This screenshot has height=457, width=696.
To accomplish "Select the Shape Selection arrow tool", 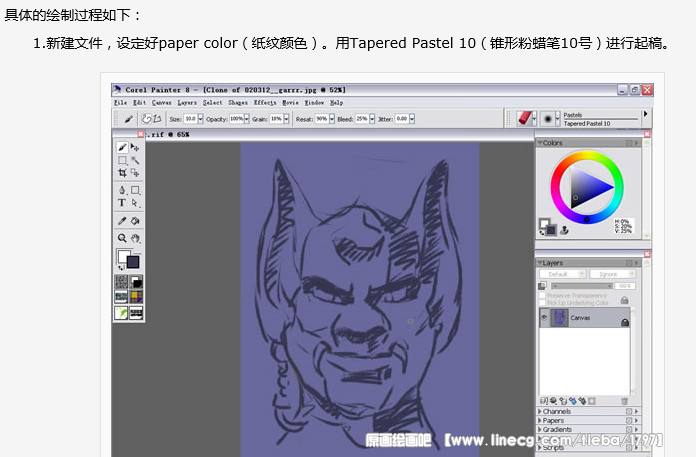I will pyautogui.click(x=135, y=203).
